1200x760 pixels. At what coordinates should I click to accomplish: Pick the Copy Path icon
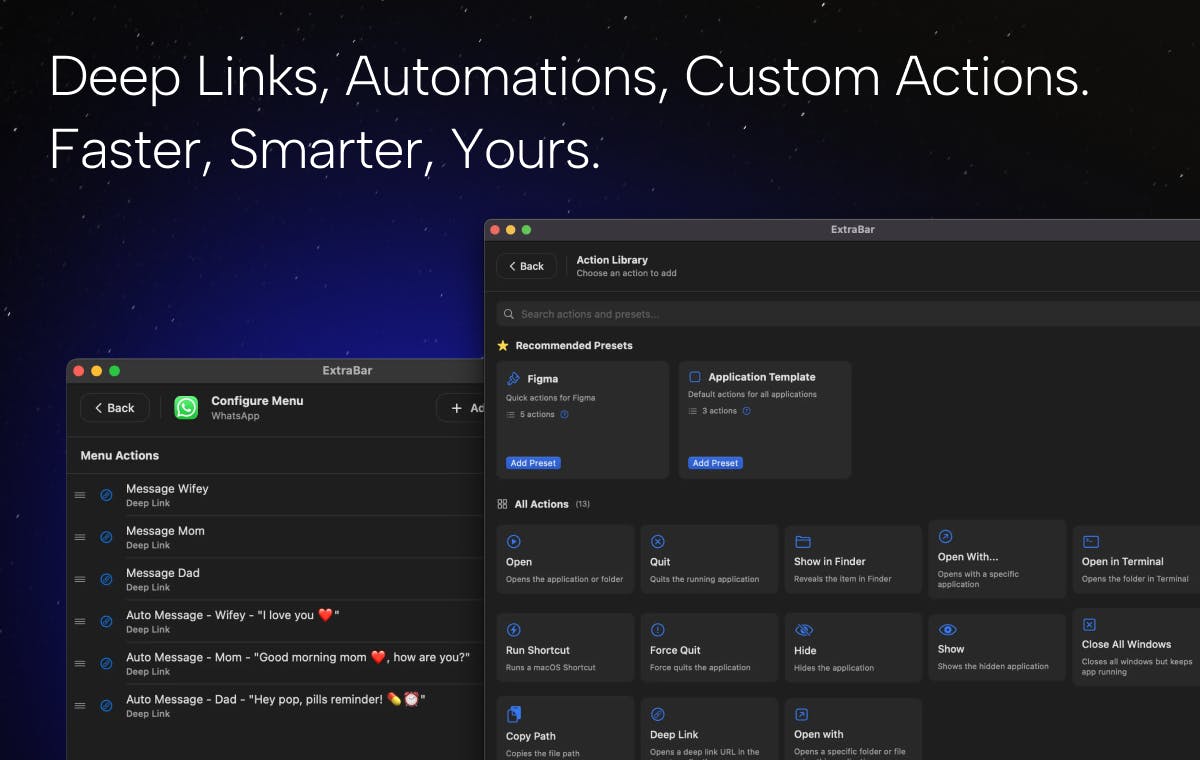(x=514, y=714)
